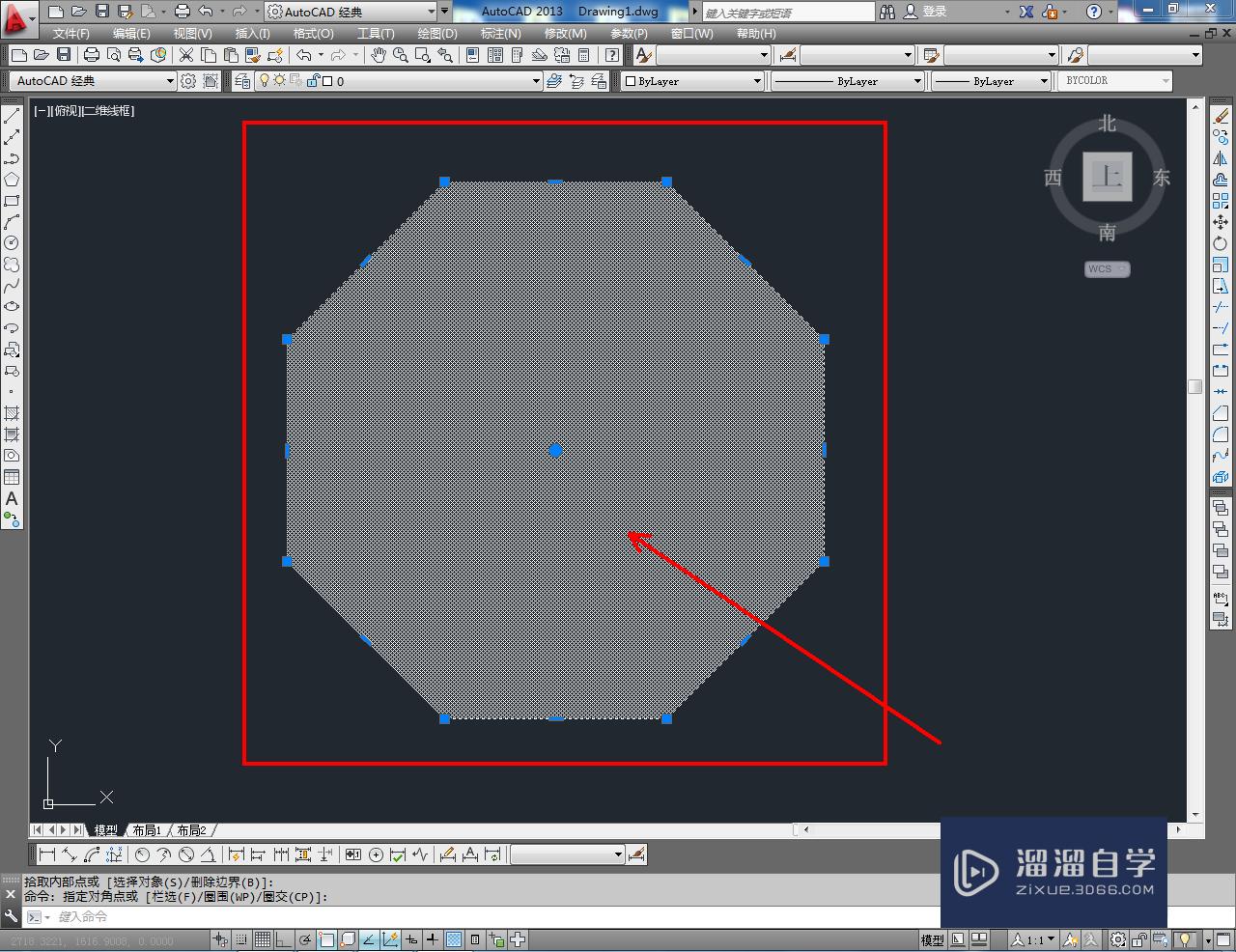The width and height of the screenshot is (1236, 952).
Task: Click the 登录 sign-in button
Action: [935, 12]
